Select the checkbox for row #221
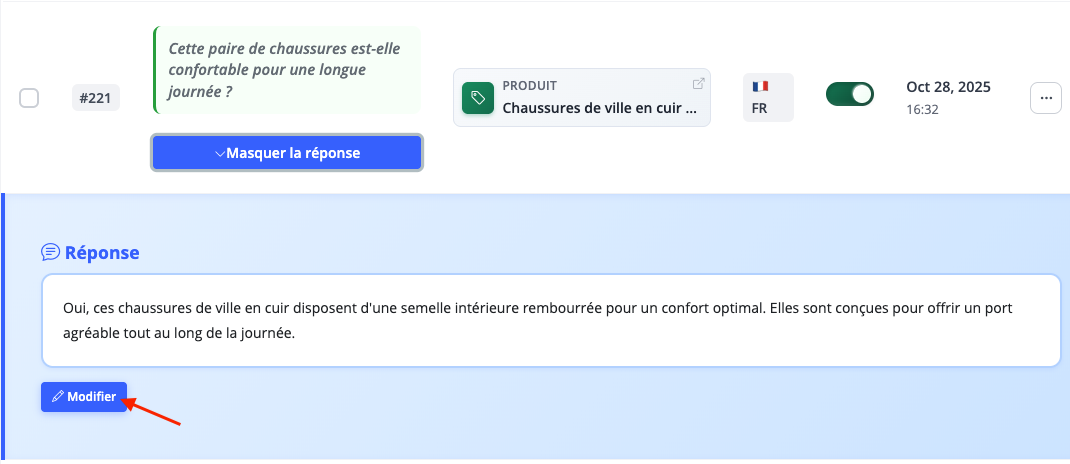Image resolution: width=1070 pixels, height=464 pixels. click(30, 98)
